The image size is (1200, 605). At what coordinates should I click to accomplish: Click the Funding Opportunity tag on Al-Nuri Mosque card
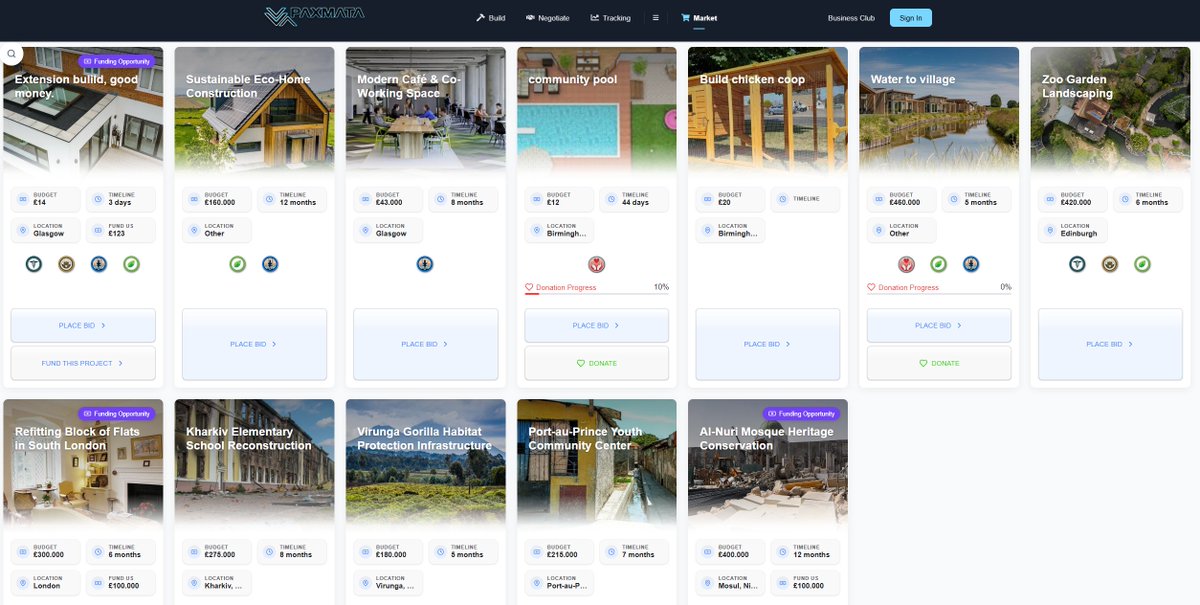coord(802,413)
